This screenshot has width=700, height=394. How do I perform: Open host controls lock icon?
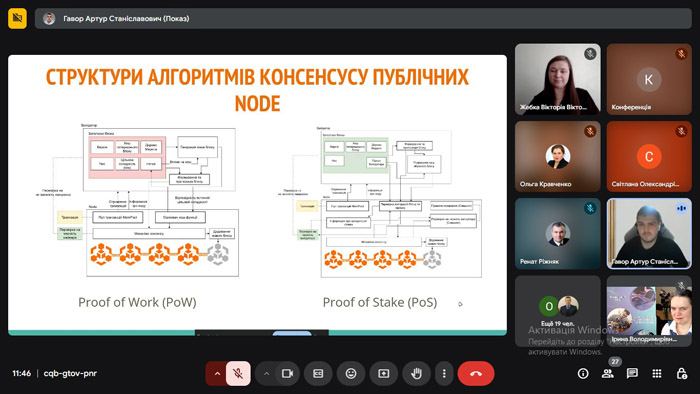click(x=682, y=373)
